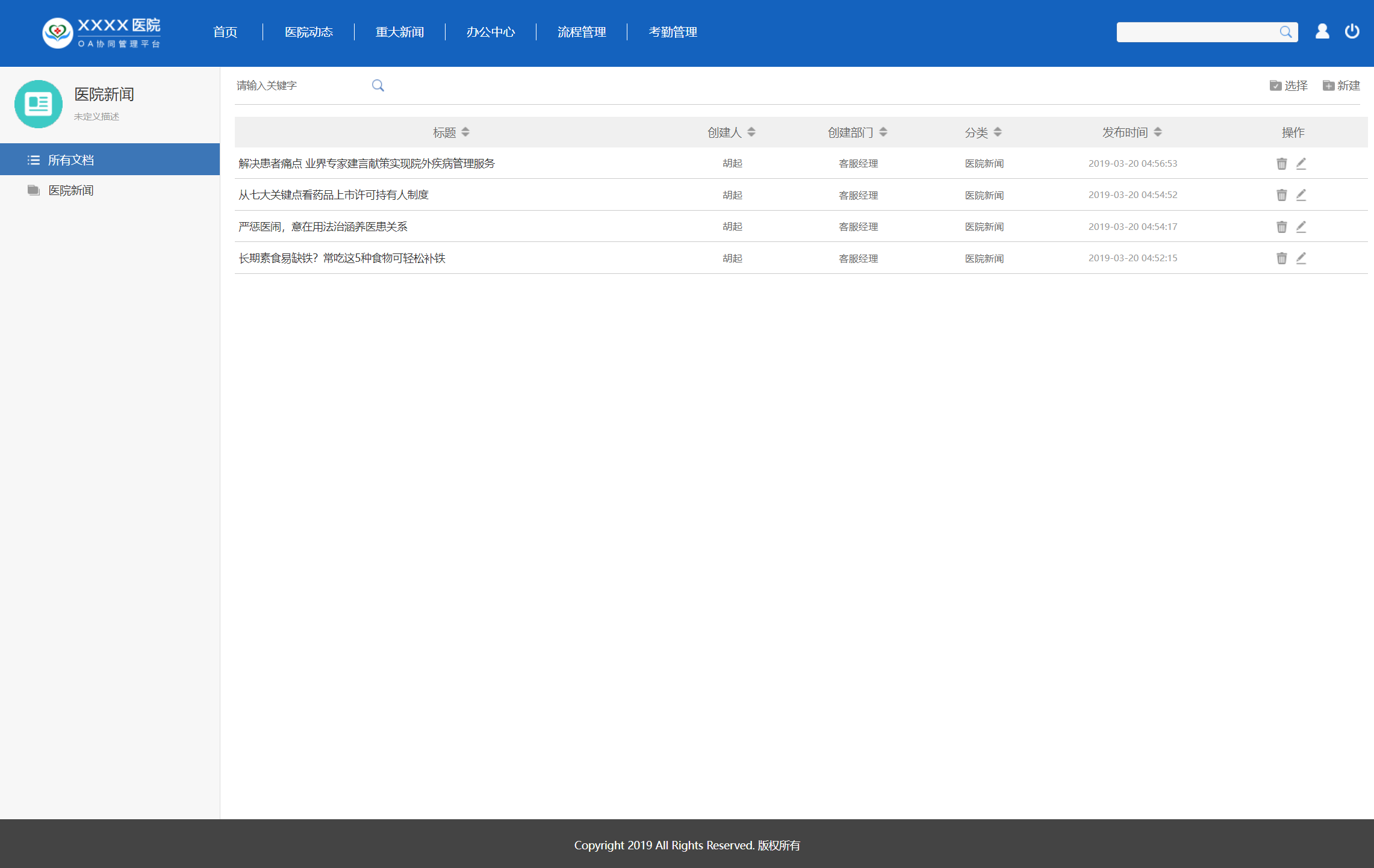Click the 新建 button

coord(1341,85)
